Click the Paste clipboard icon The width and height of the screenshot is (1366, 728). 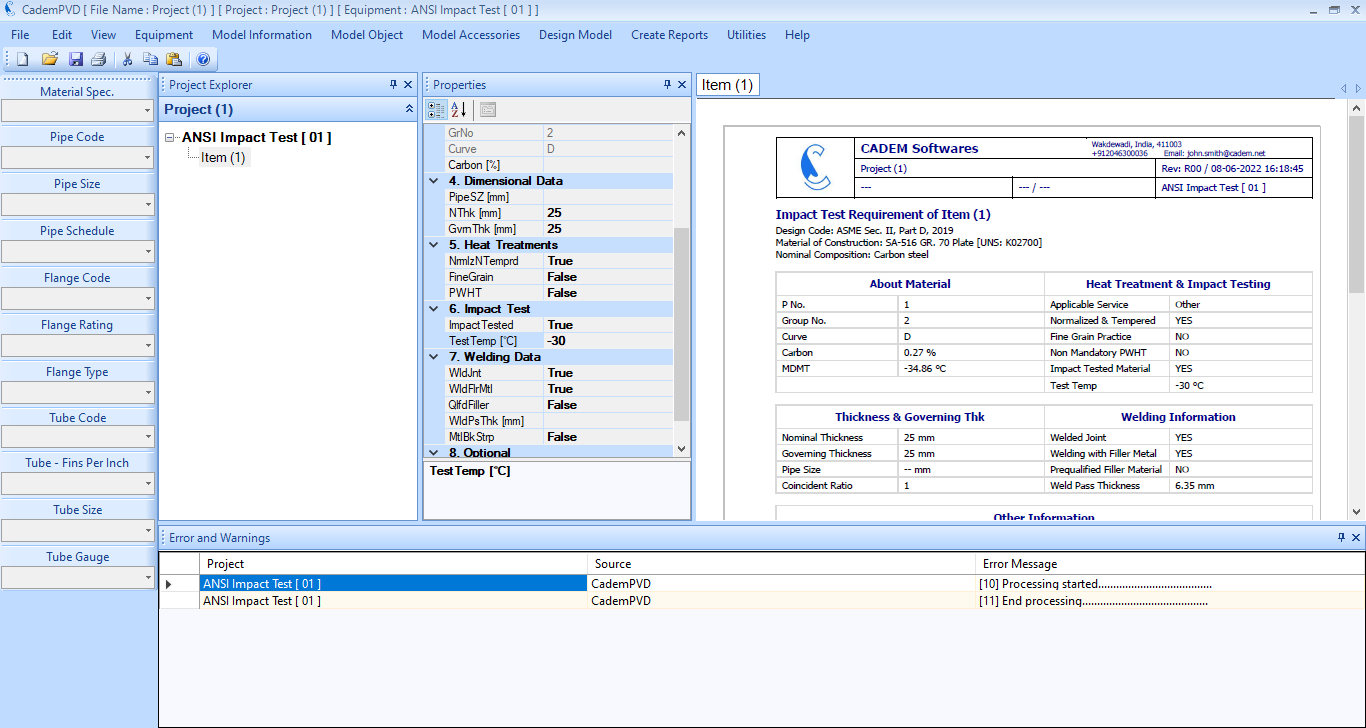pos(174,60)
